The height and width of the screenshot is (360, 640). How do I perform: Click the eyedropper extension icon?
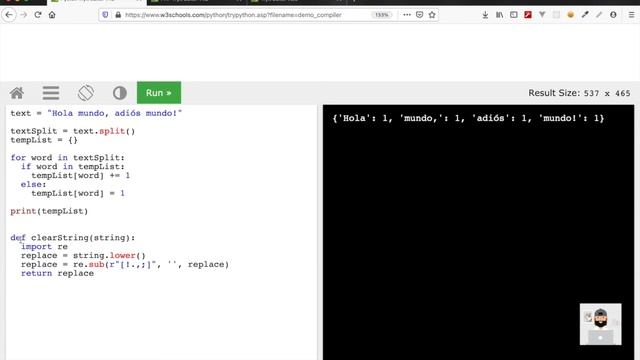[585, 15]
